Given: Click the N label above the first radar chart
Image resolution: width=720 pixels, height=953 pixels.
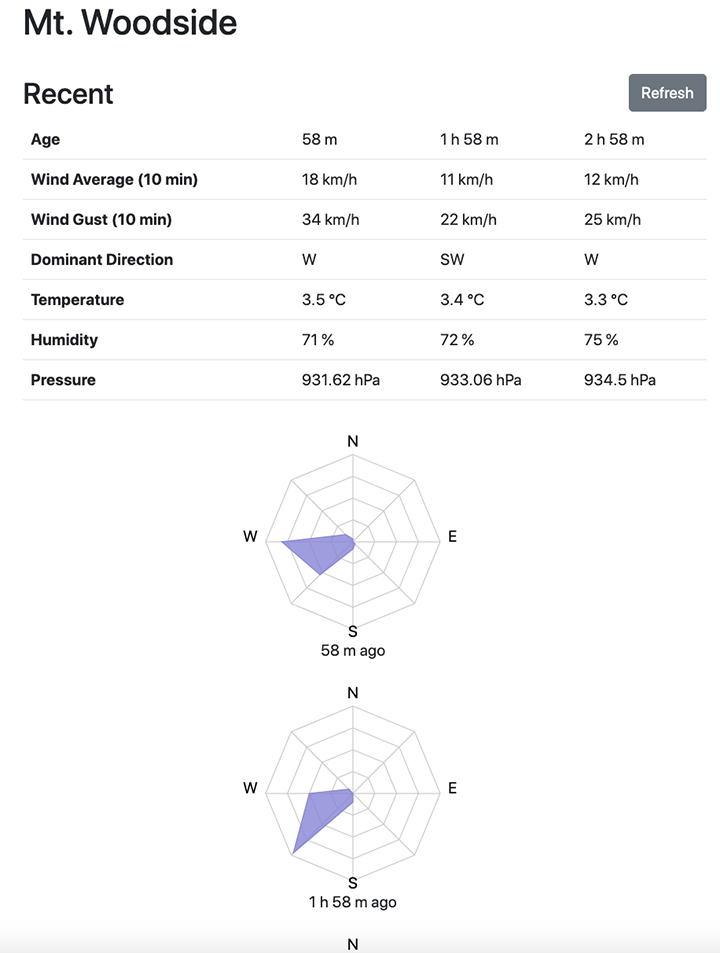Looking at the screenshot, I should [x=352, y=441].
